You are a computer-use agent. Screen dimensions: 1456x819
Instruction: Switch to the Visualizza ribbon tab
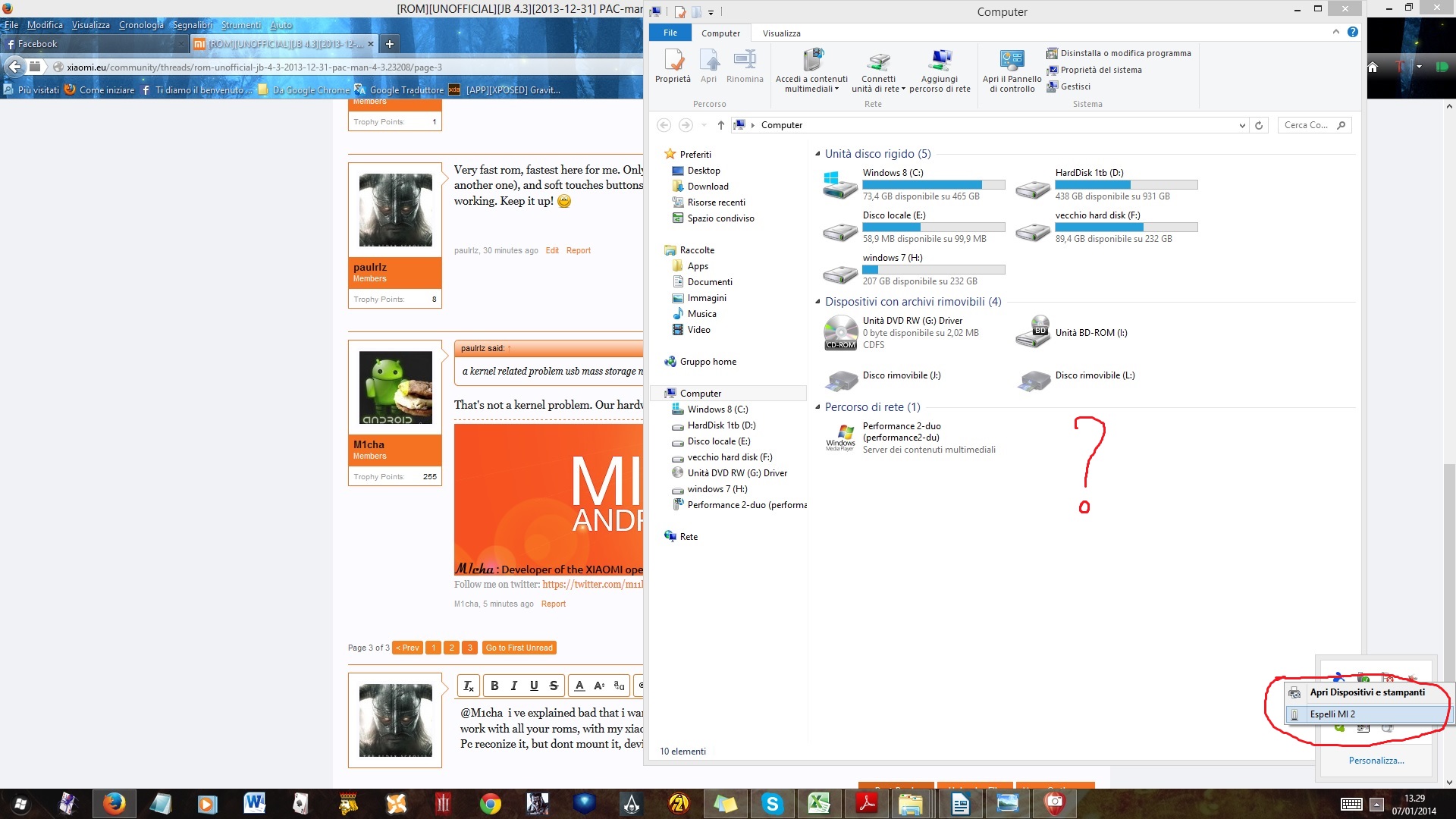point(781,33)
